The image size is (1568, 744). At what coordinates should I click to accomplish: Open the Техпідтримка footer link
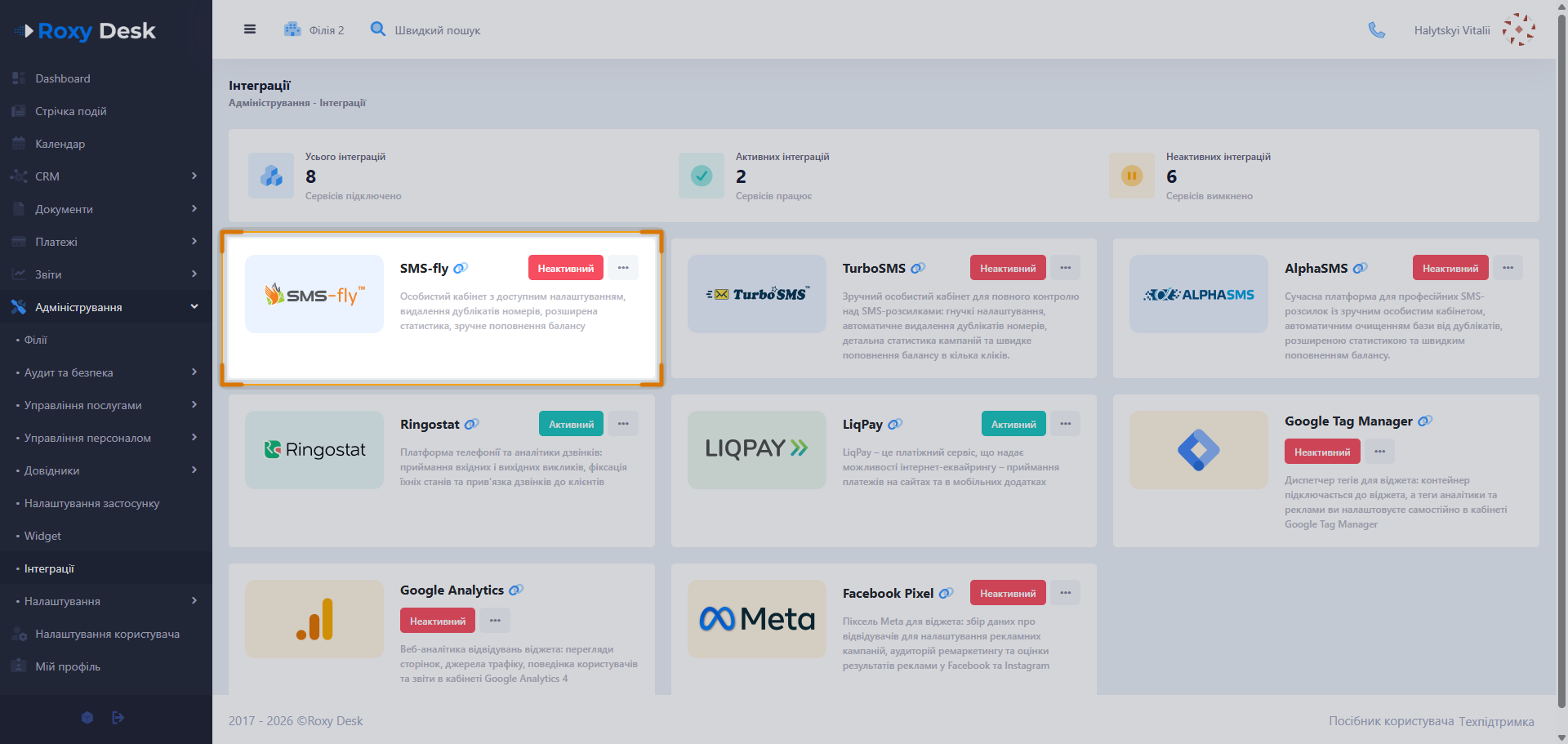click(1496, 721)
